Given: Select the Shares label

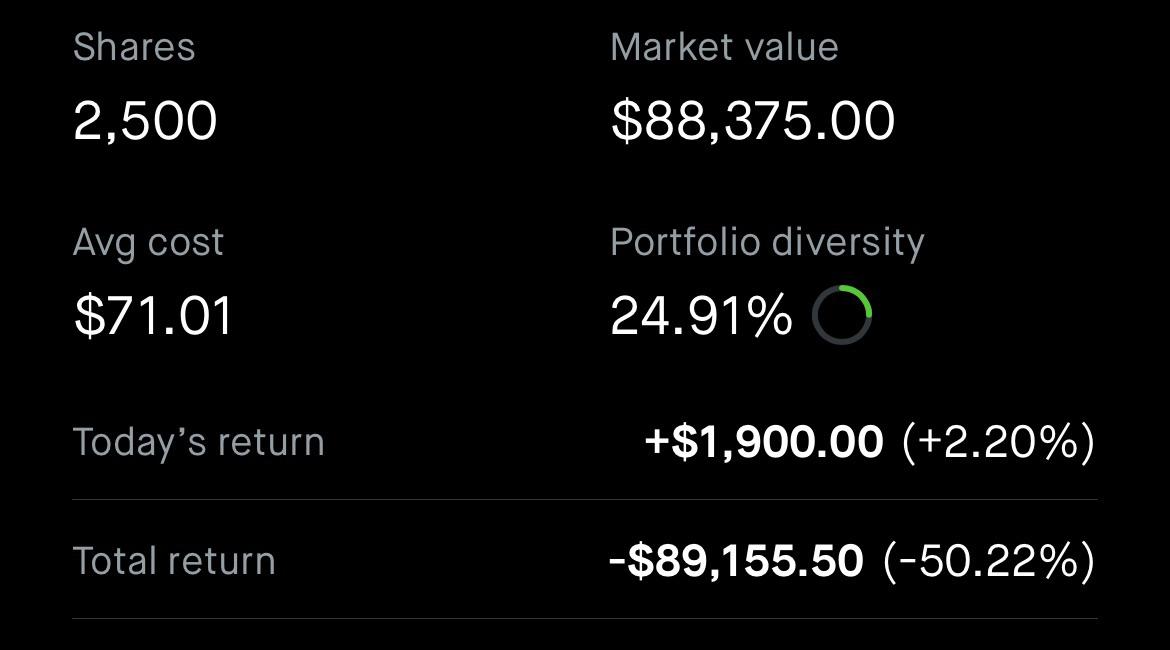Looking at the screenshot, I should (134, 47).
